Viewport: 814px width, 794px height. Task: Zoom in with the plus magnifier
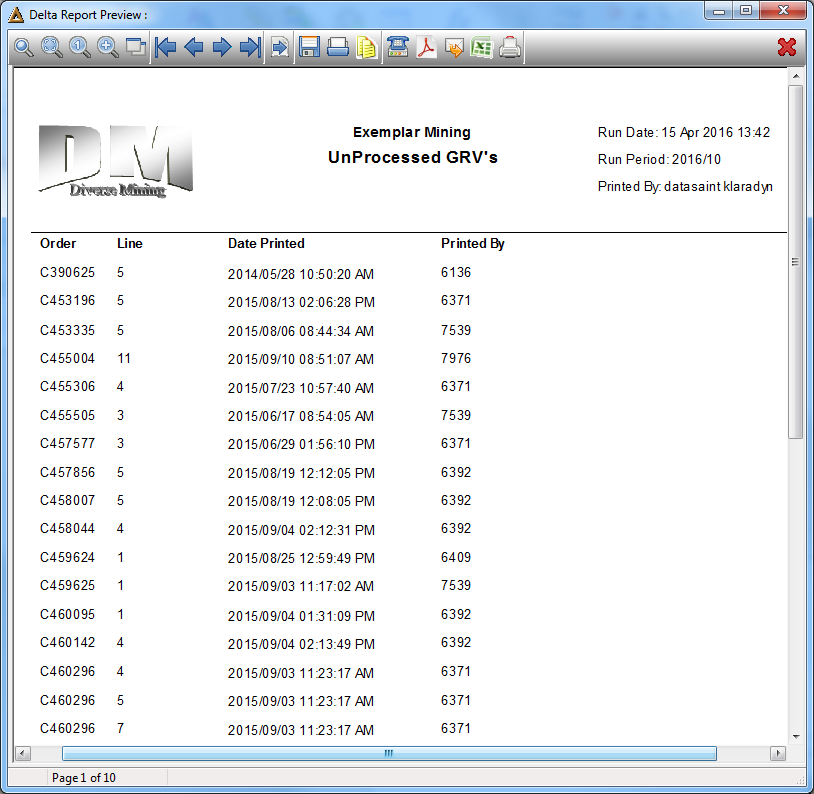107,47
